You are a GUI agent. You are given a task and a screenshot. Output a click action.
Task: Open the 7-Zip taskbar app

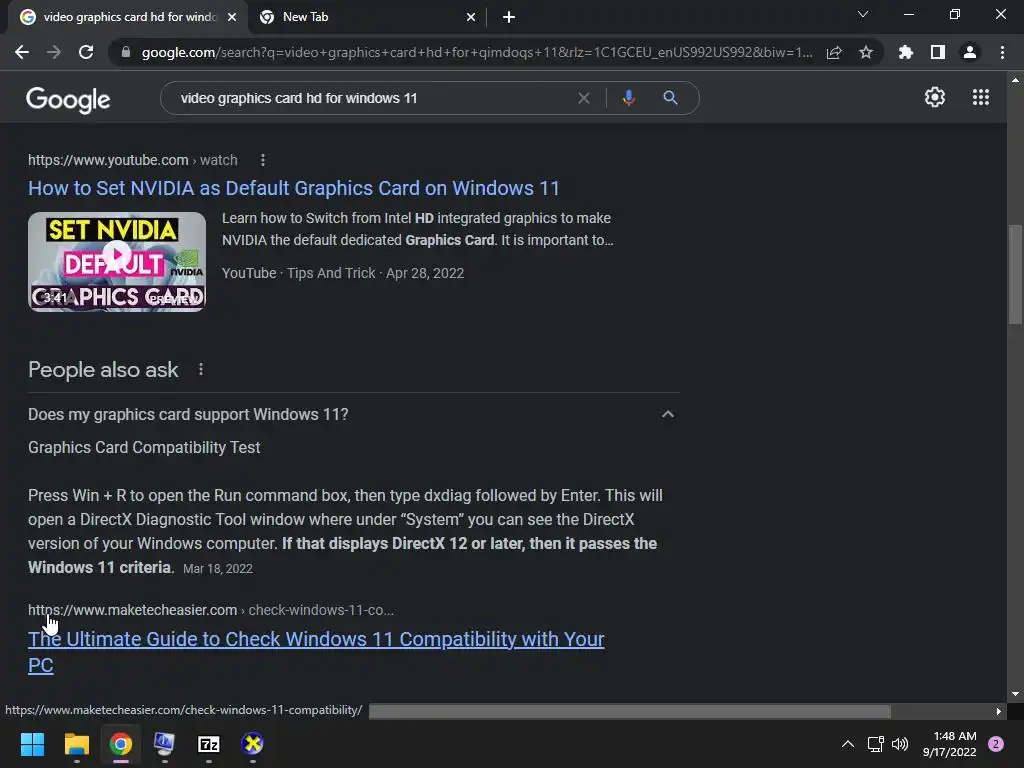pos(209,744)
